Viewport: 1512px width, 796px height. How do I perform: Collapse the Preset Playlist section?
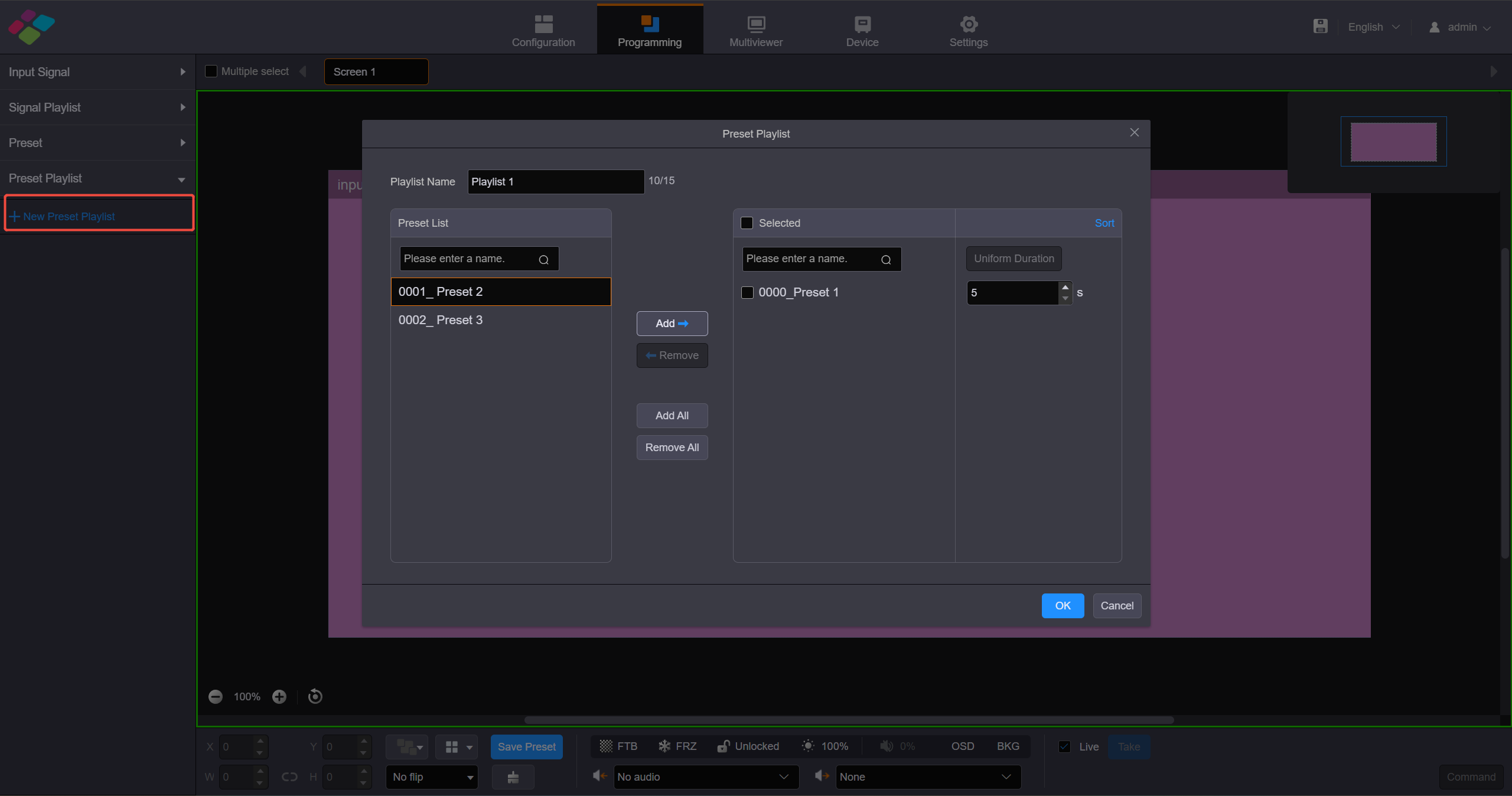[x=181, y=179]
